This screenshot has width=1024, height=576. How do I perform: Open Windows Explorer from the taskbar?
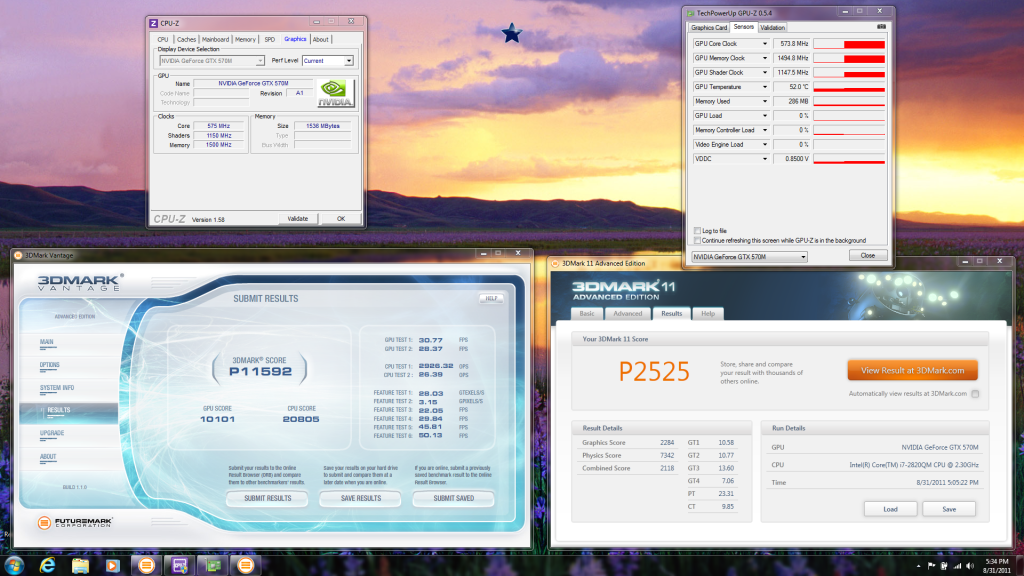tap(80, 566)
